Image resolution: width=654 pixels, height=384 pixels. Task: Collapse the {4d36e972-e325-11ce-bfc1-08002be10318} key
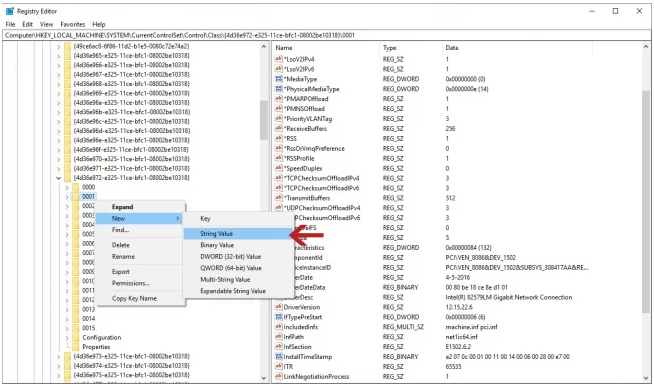pos(58,178)
